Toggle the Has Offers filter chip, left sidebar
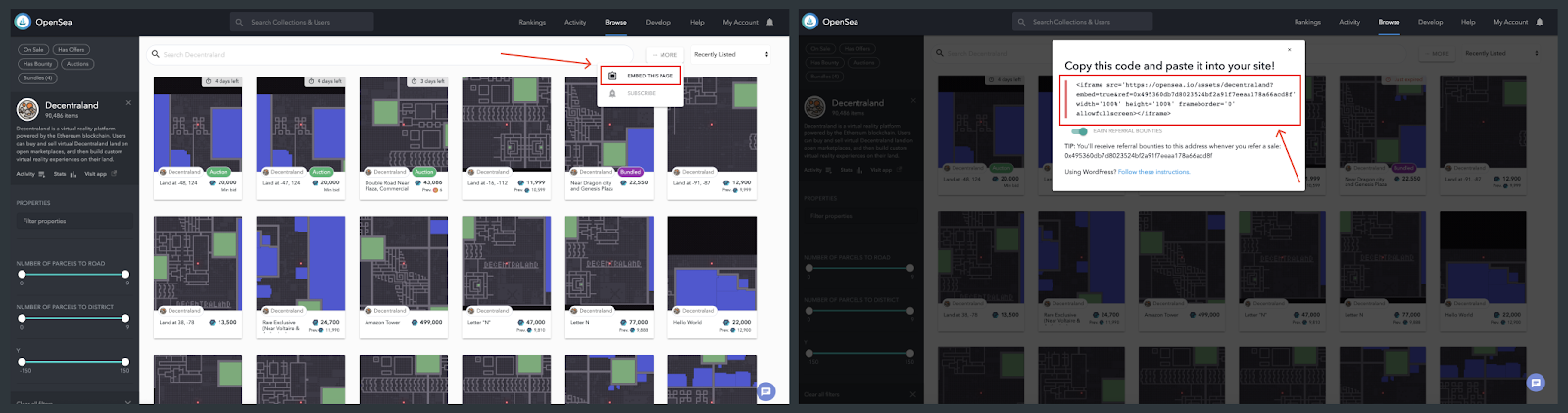Viewport: 1568px width, 413px height. click(x=71, y=49)
